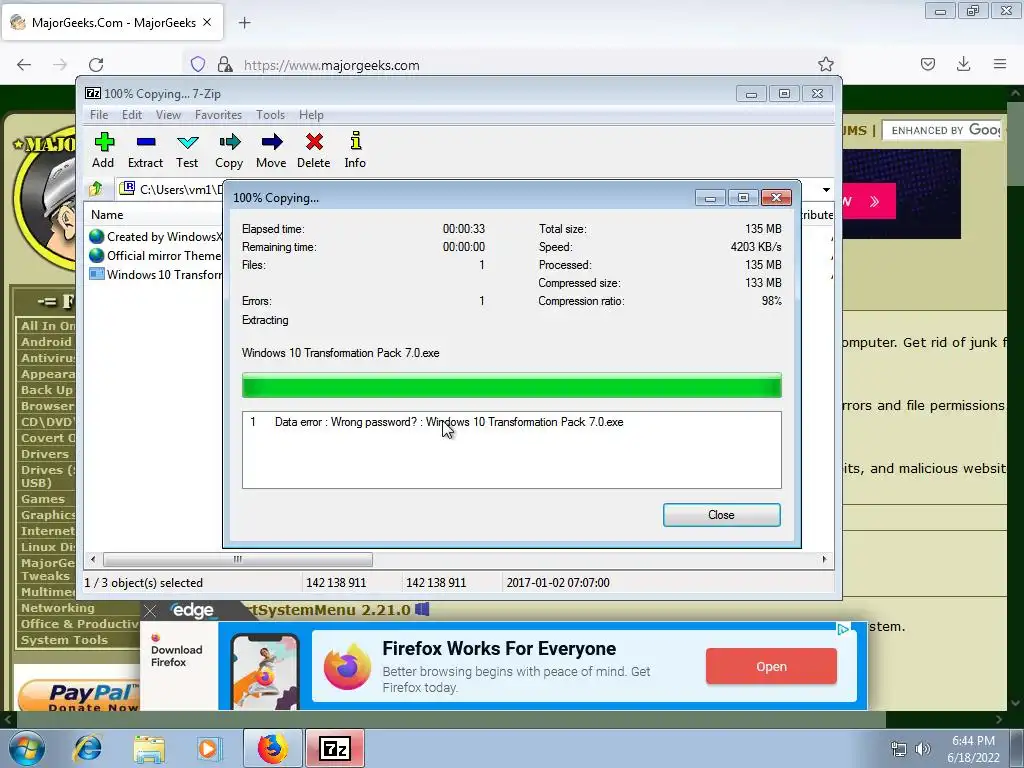Image resolution: width=1024 pixels, height=768 pixels.
Task: Open the Android category link
Action: click(x=46, y=342)
